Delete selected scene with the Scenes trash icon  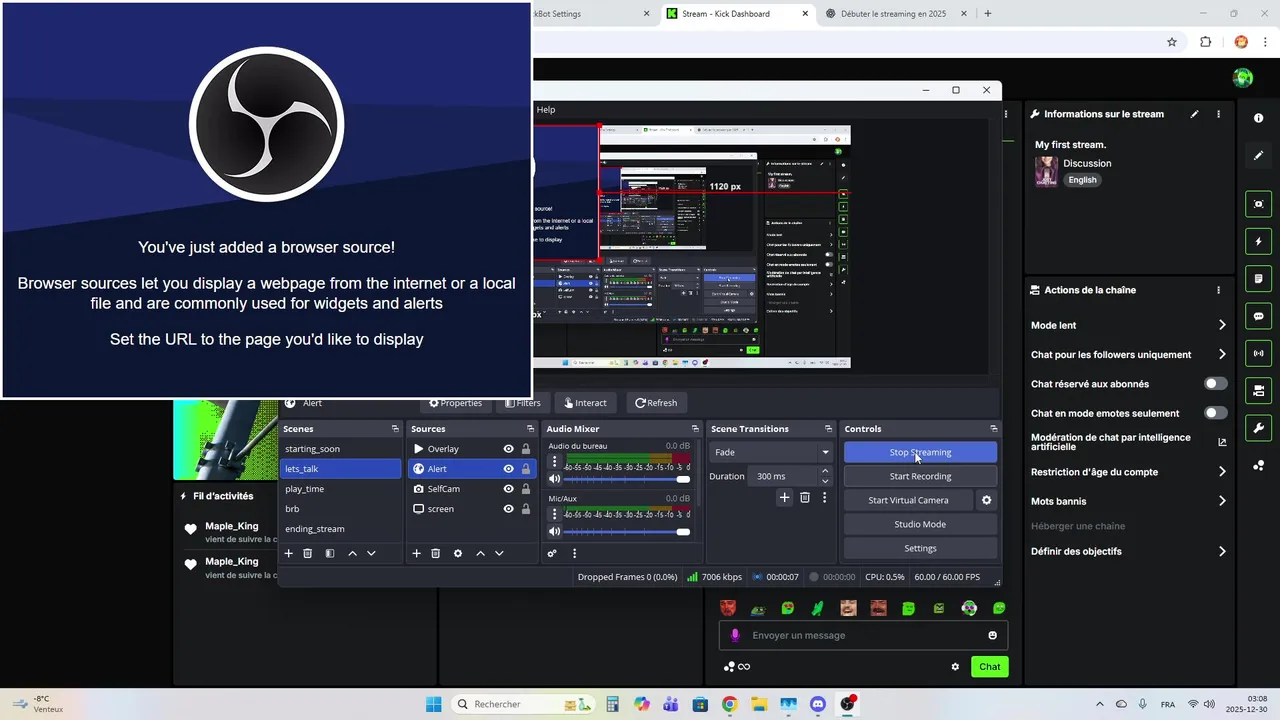click(x=308, y=553)
